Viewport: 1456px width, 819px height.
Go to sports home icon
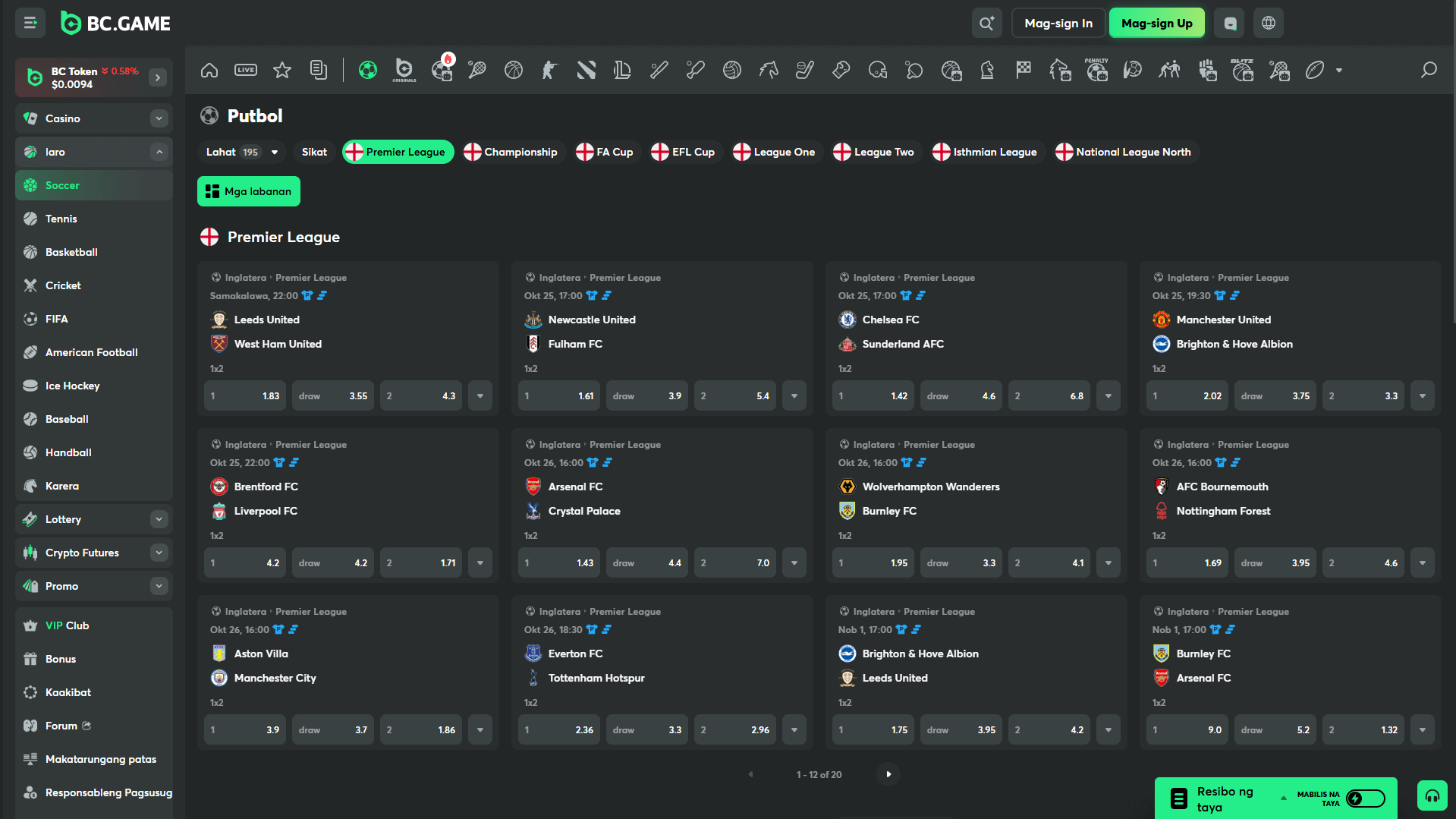click(209, 71)
